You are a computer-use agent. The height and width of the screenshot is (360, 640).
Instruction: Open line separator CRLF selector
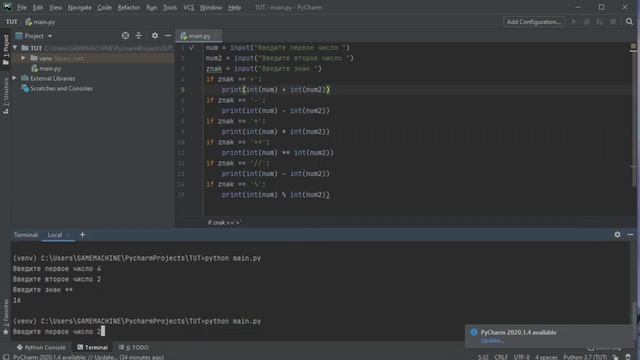pyautogui.click(x=501, y=357)
